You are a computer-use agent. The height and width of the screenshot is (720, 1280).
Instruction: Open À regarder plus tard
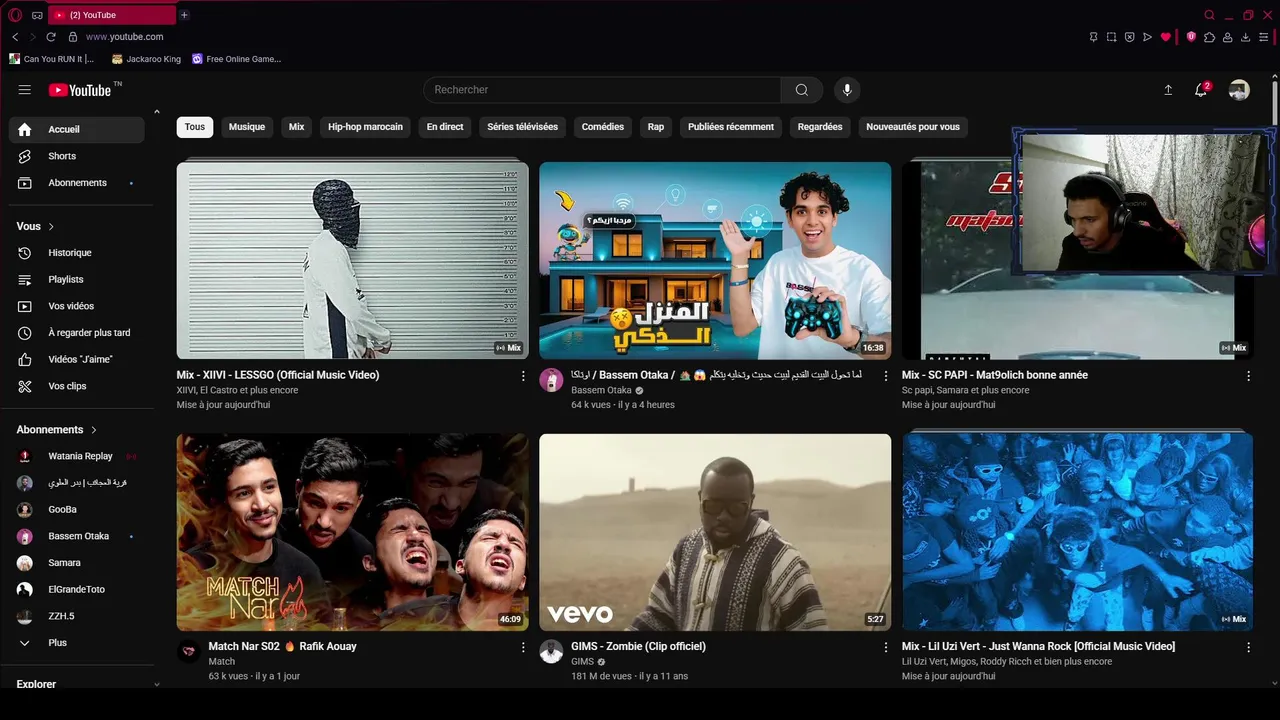coord(77,333)
